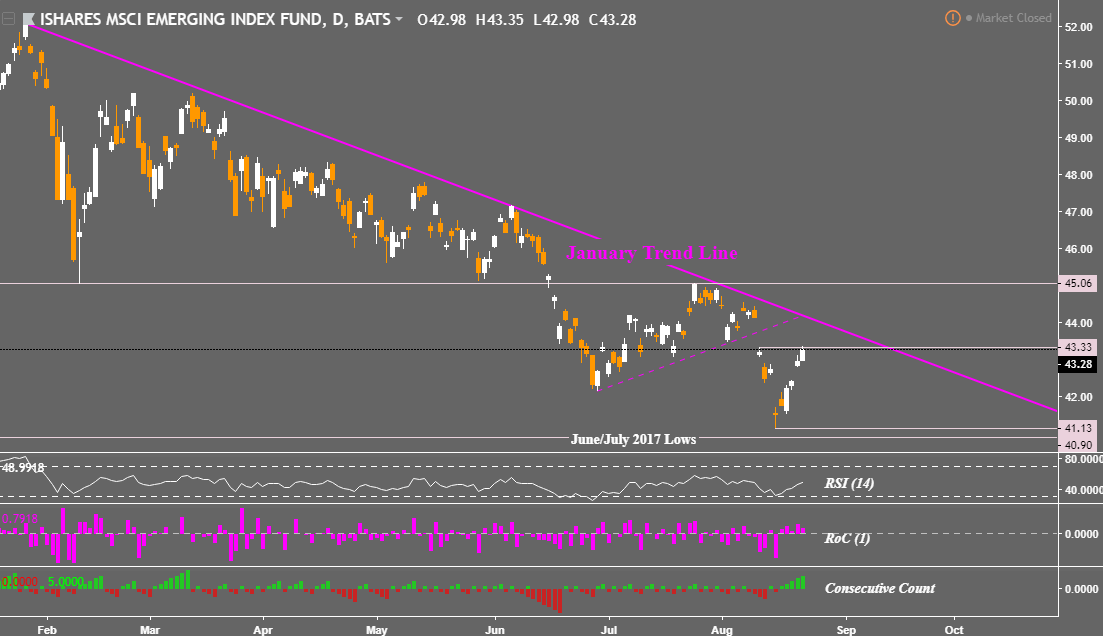Screen dimensions: 1103x636
Task: Click the green 5.0000 consecutive count value
Action: pos(66,582)
